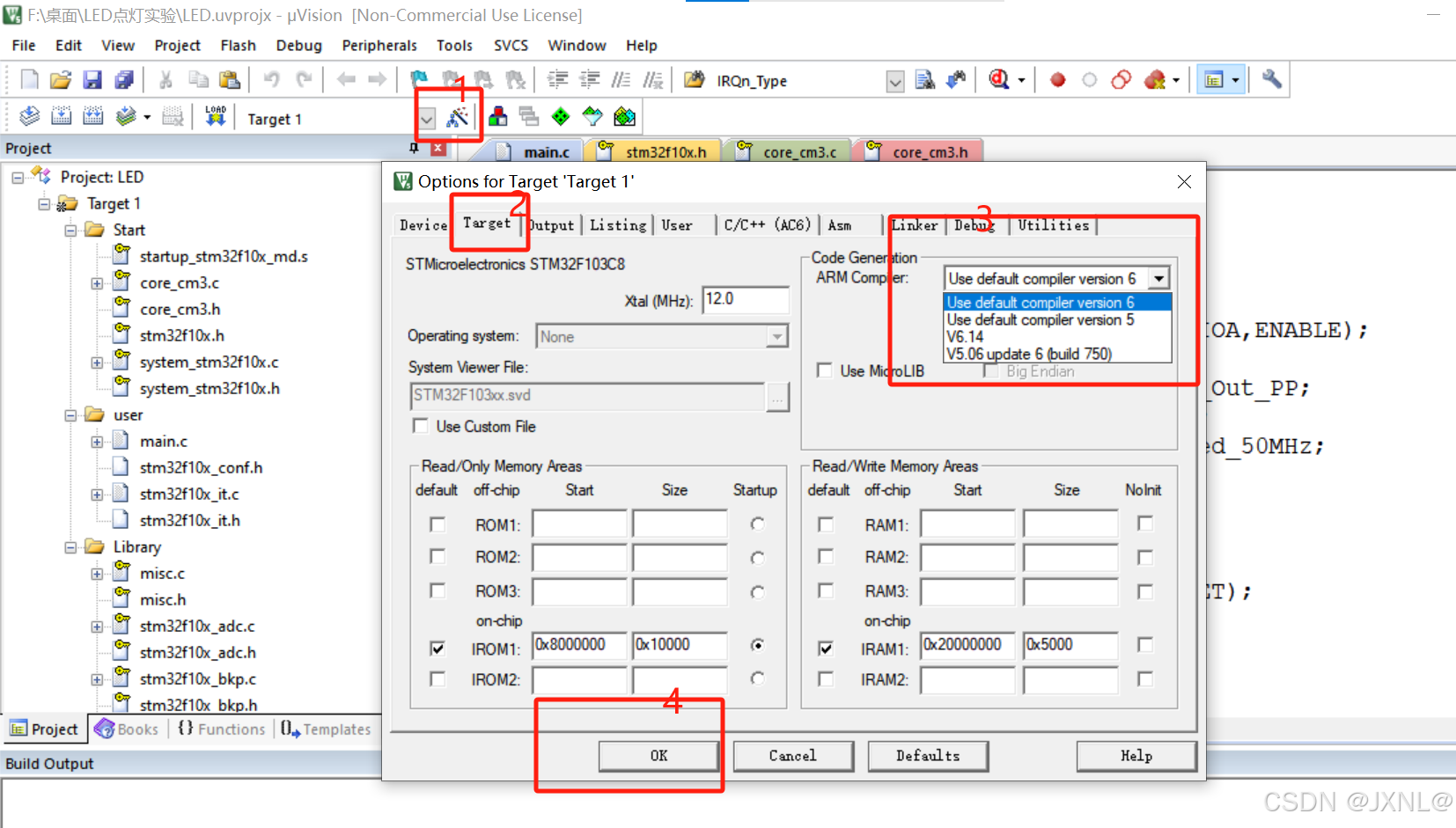Click the Build target icon

coord(61,116)
